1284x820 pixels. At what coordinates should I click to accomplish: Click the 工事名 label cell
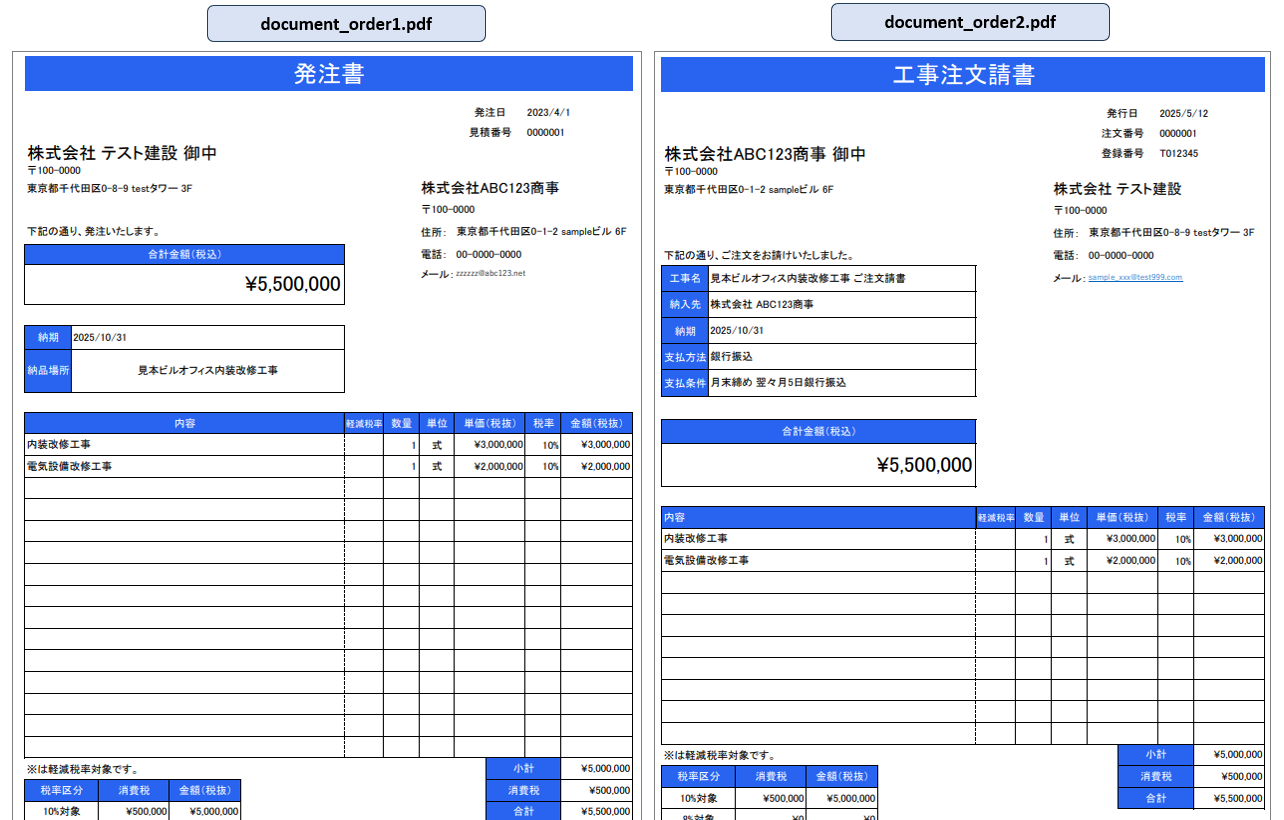(685, 278)
